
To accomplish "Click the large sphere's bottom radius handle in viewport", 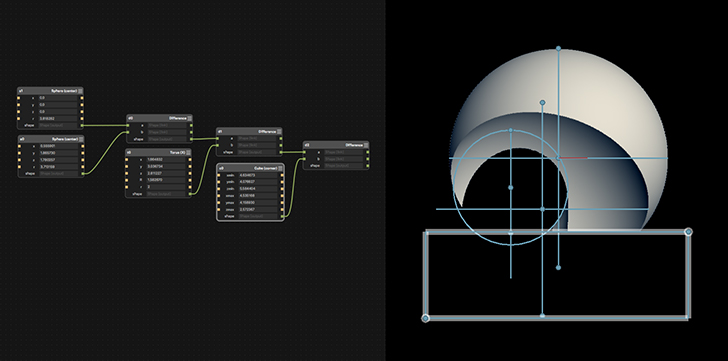I will pyautogui.click(x=558, y=267).
